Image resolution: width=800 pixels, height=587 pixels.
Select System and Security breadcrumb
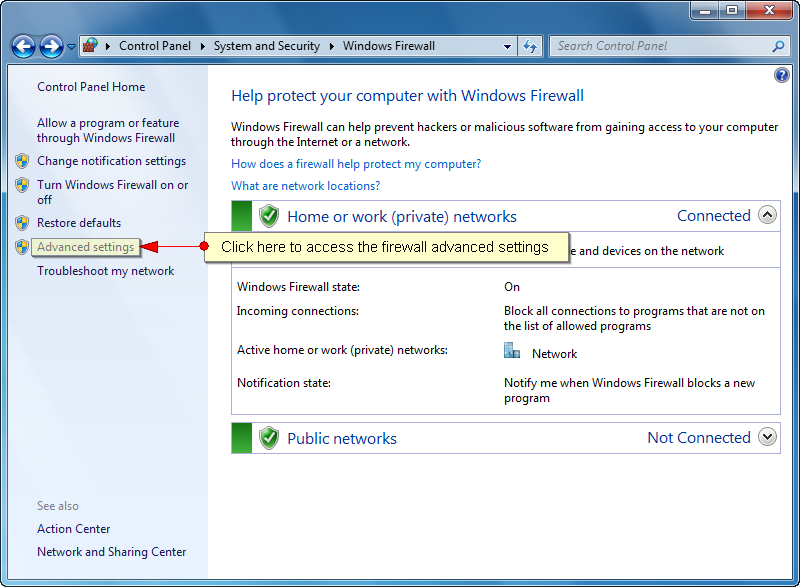click(266, 46)
